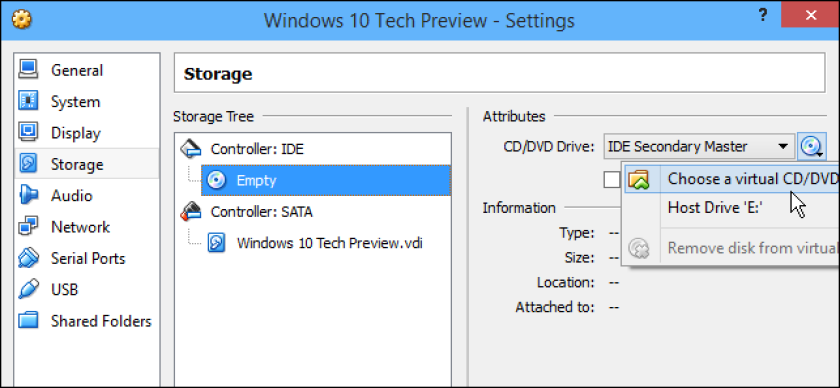Select Host Drive 'E:' menu entry
Screen dimensions: 840x388
(732, 207)
